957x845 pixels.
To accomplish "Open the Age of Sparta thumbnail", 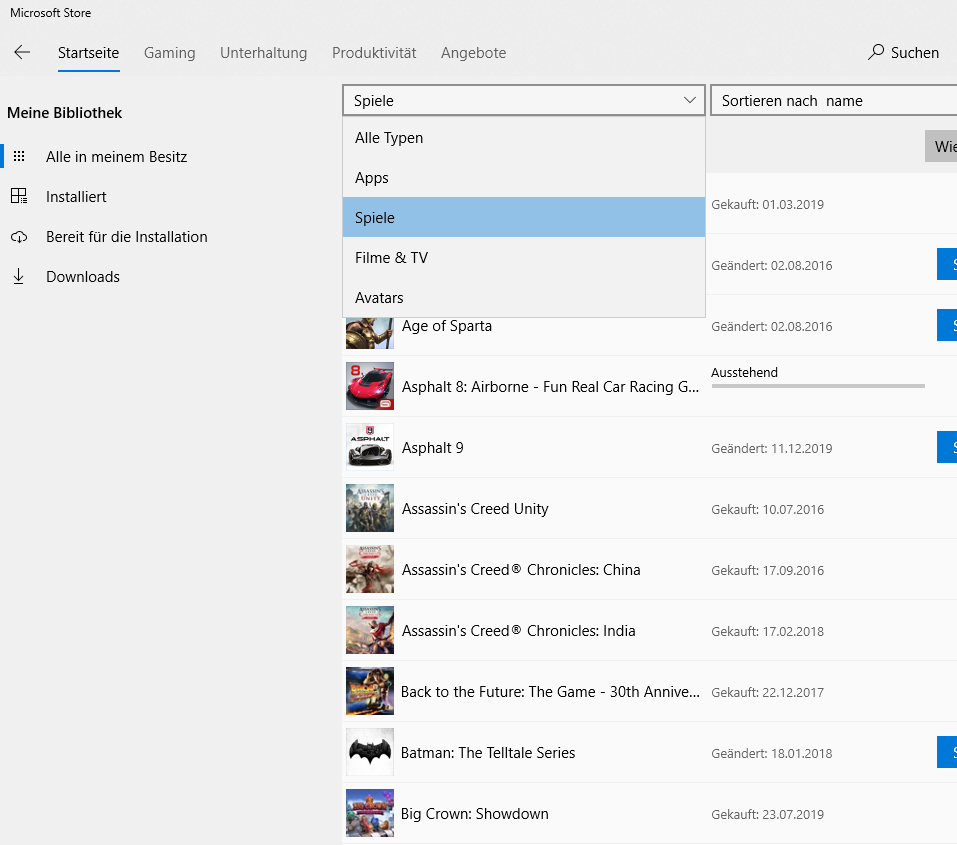I will click(370, 333).
